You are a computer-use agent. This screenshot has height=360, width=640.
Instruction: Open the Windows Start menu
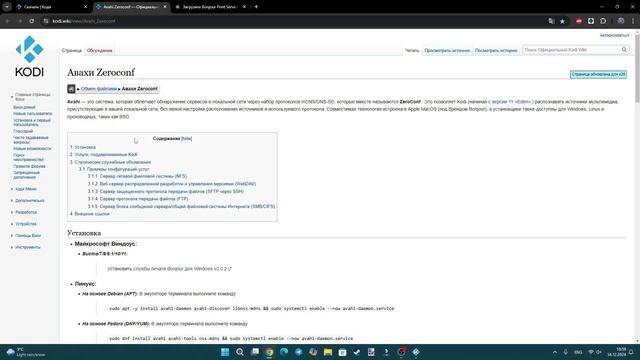coord(225,352)
